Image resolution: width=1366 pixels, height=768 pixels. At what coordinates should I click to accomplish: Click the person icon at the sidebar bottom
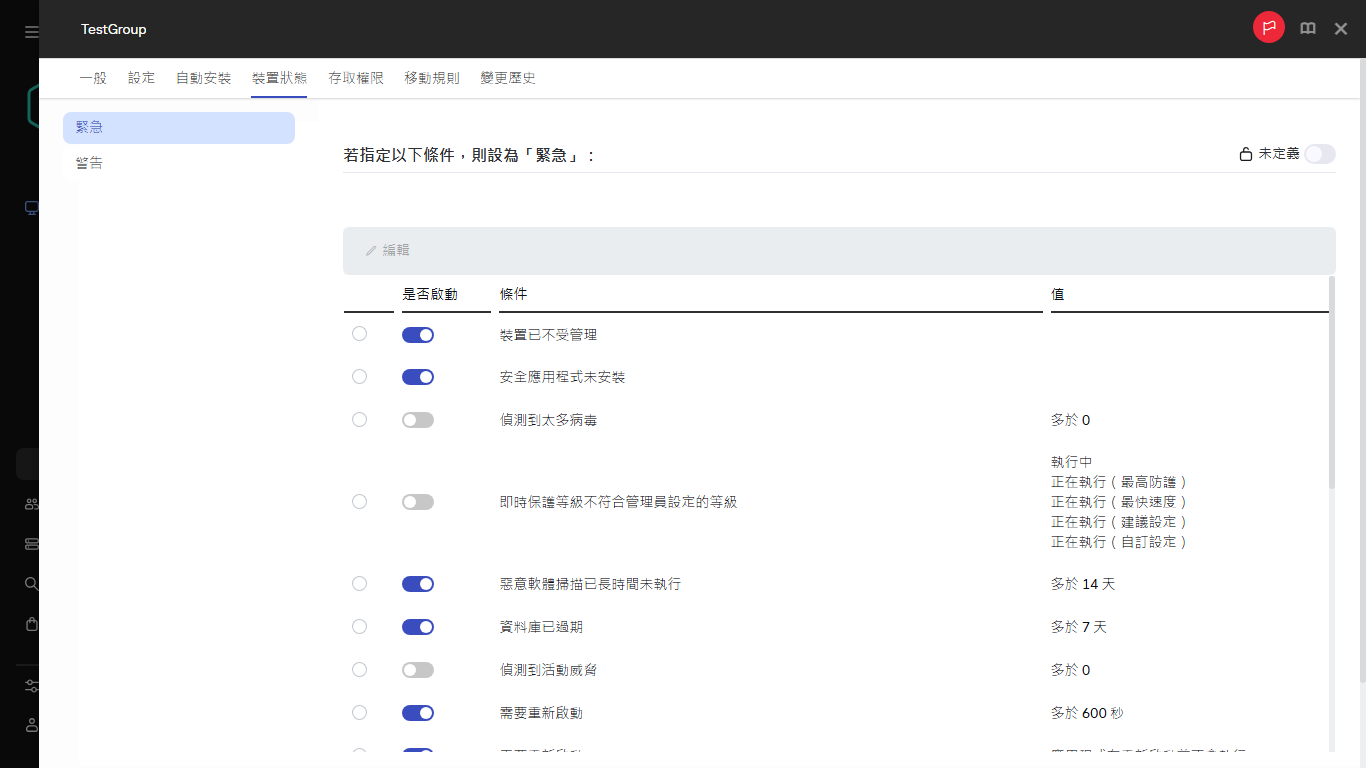click(x=30, y=725)
